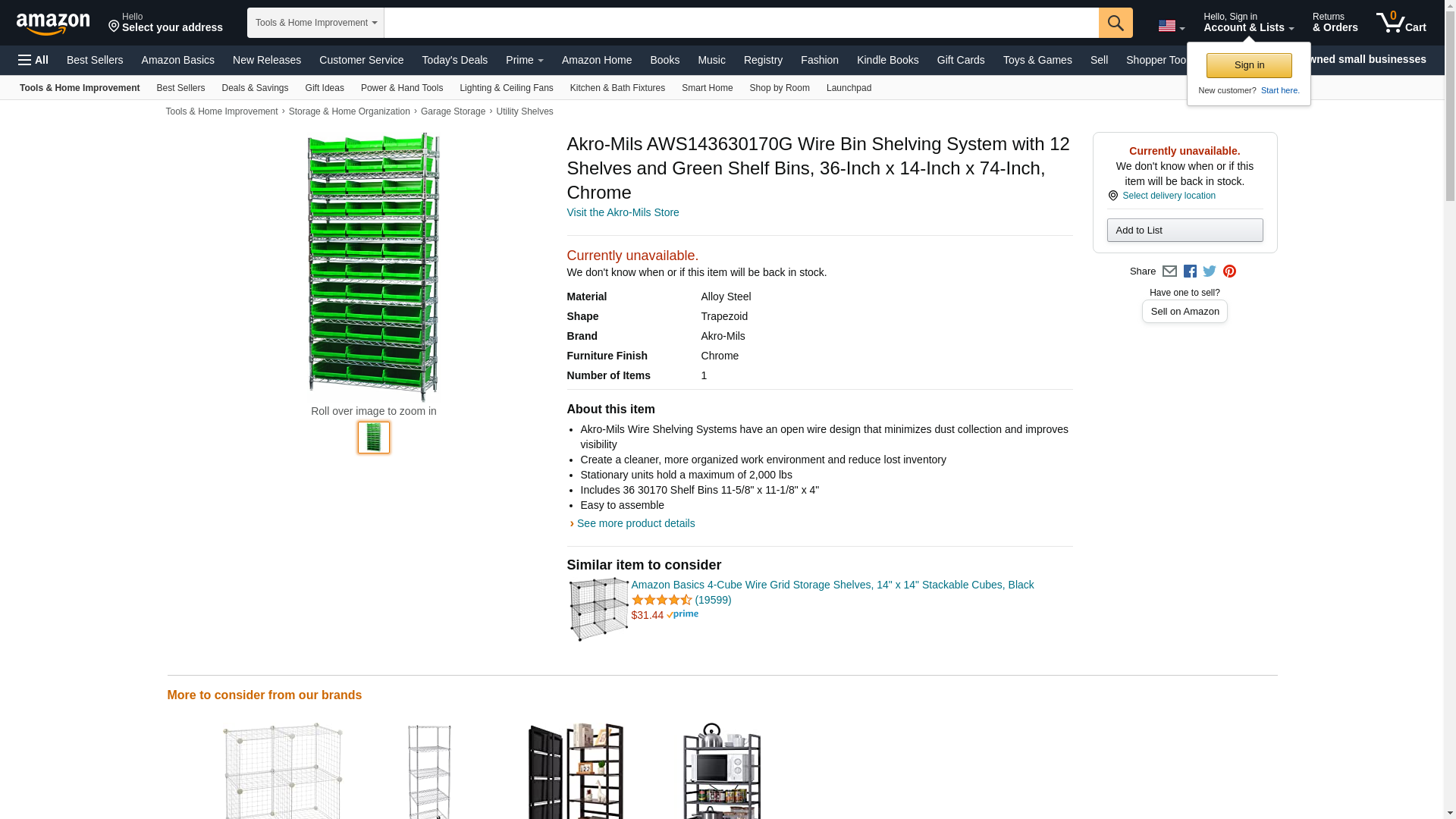Viewport: 1456px width, 819px height.
Task: Open the country flag language dropdown
Action: point(1171,26)
